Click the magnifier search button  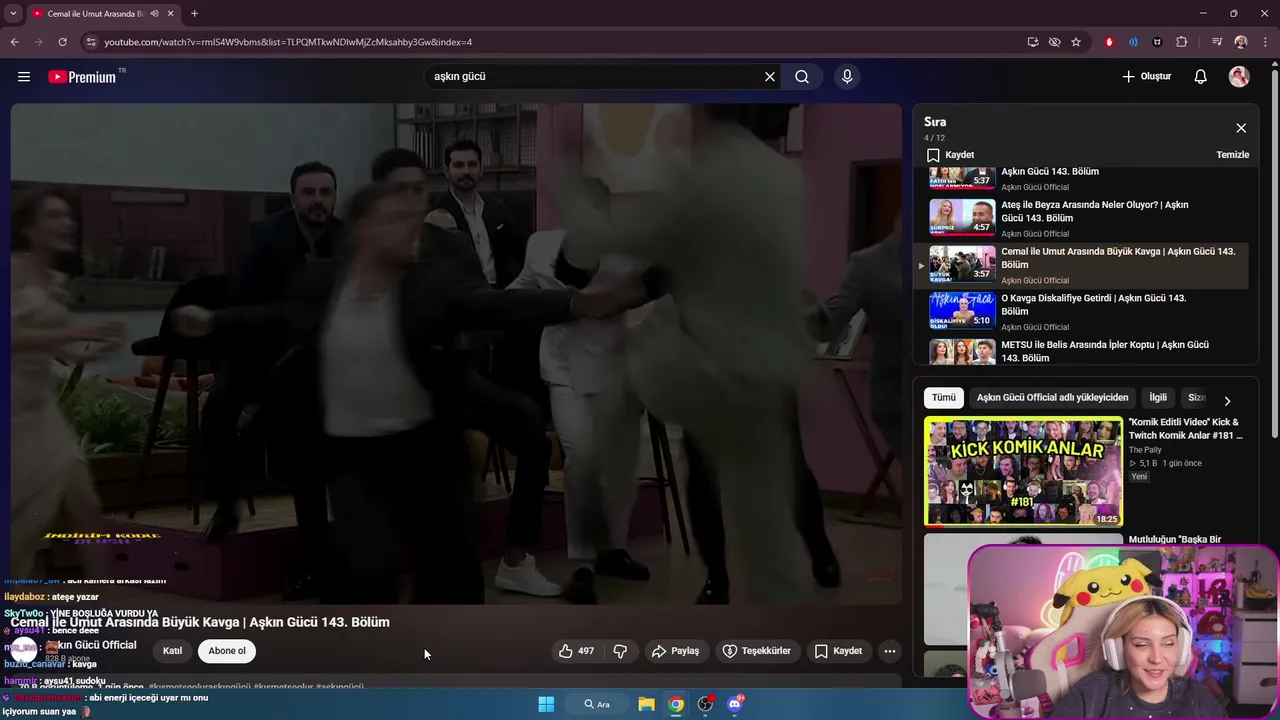pyautogui.click(x=802, y=77)
